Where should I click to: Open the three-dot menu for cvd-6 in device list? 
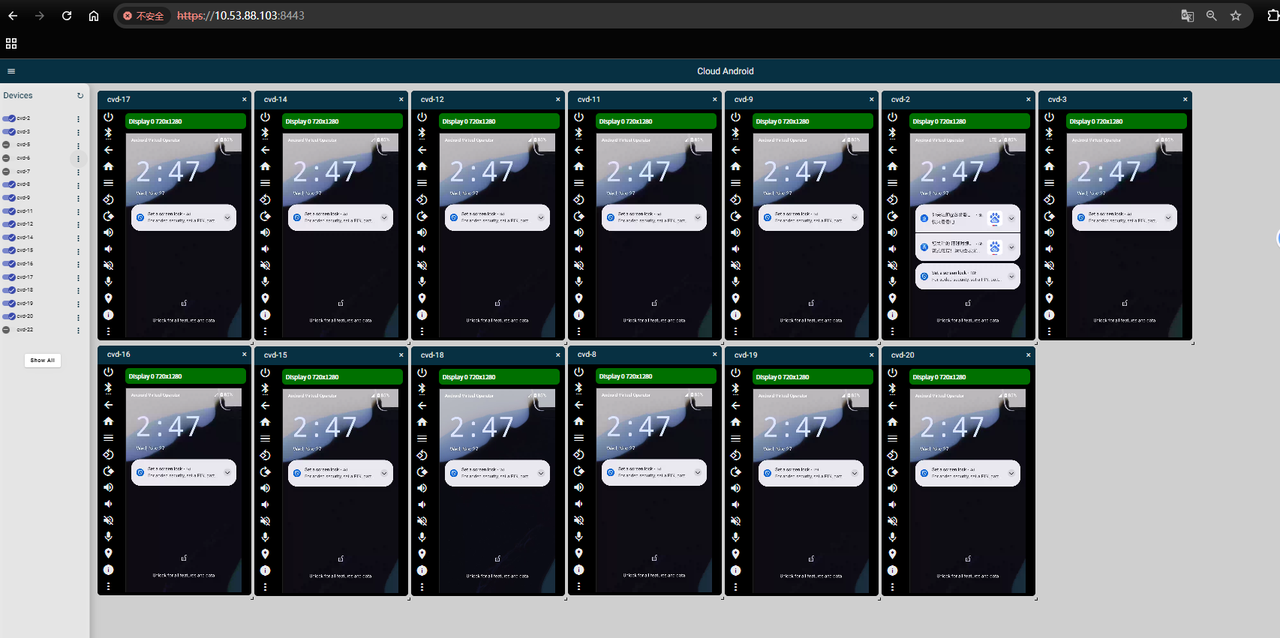[78, 158]
